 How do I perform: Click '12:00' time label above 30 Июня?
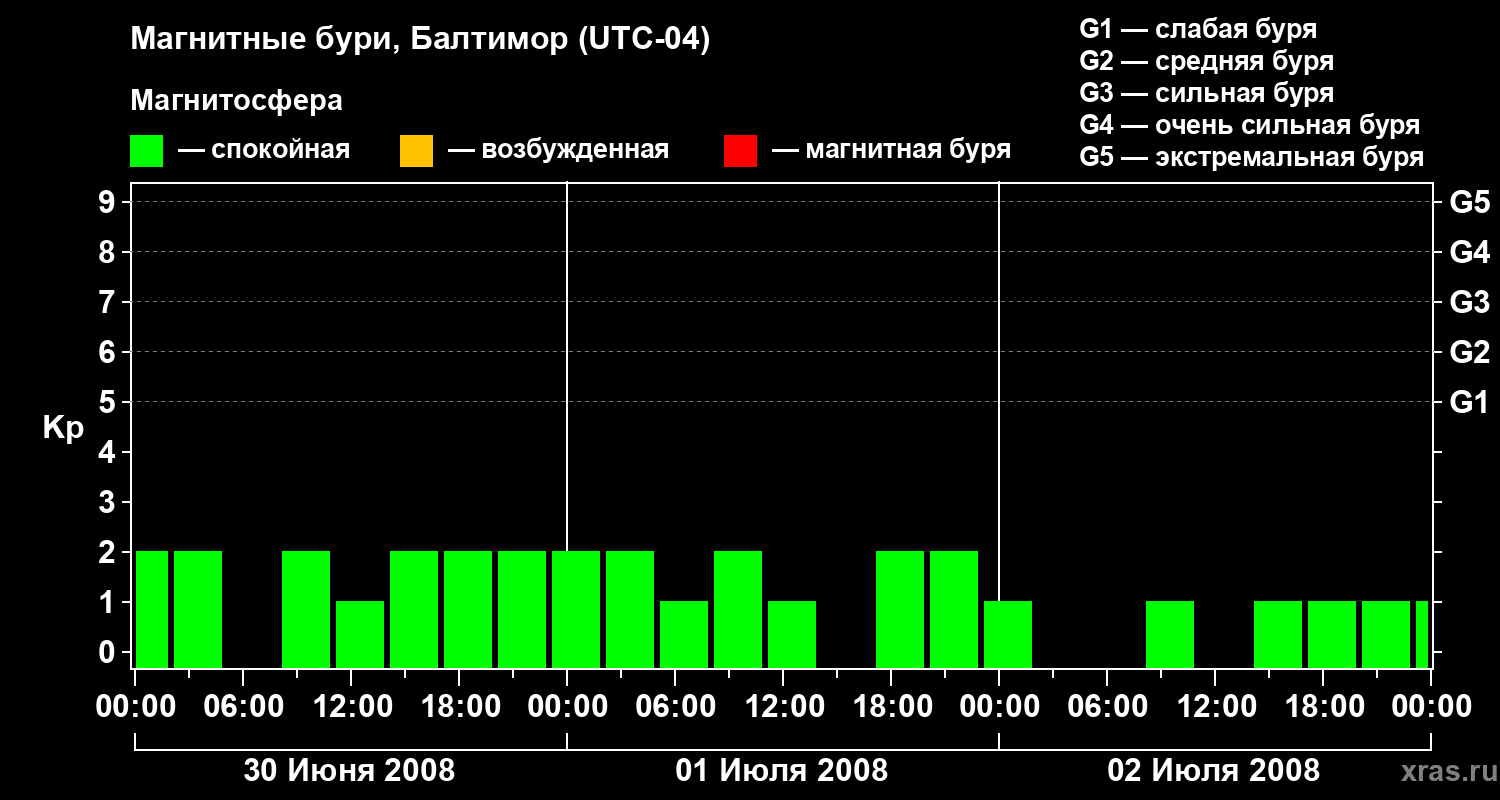pyautogui.click(x=351, y=707)
